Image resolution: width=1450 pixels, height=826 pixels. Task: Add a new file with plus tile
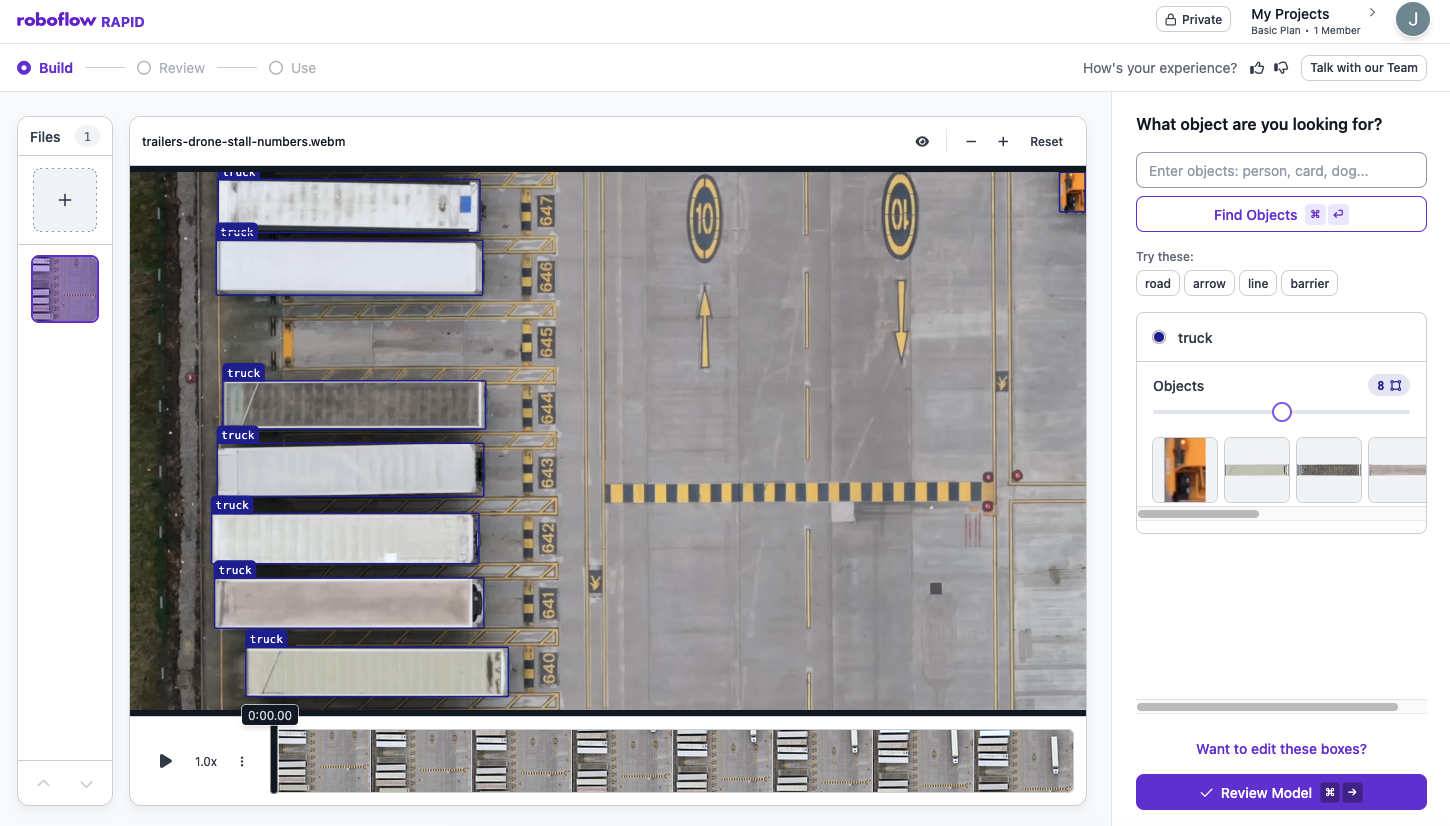[65, 200]
